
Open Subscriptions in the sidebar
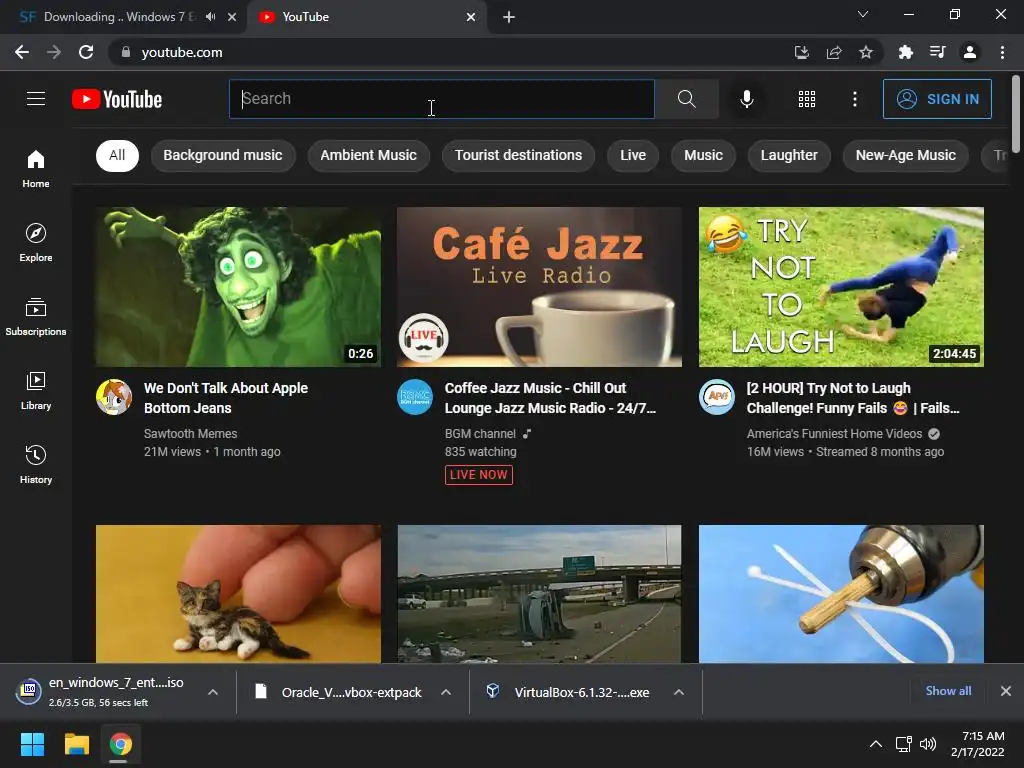tap(36, 316)
